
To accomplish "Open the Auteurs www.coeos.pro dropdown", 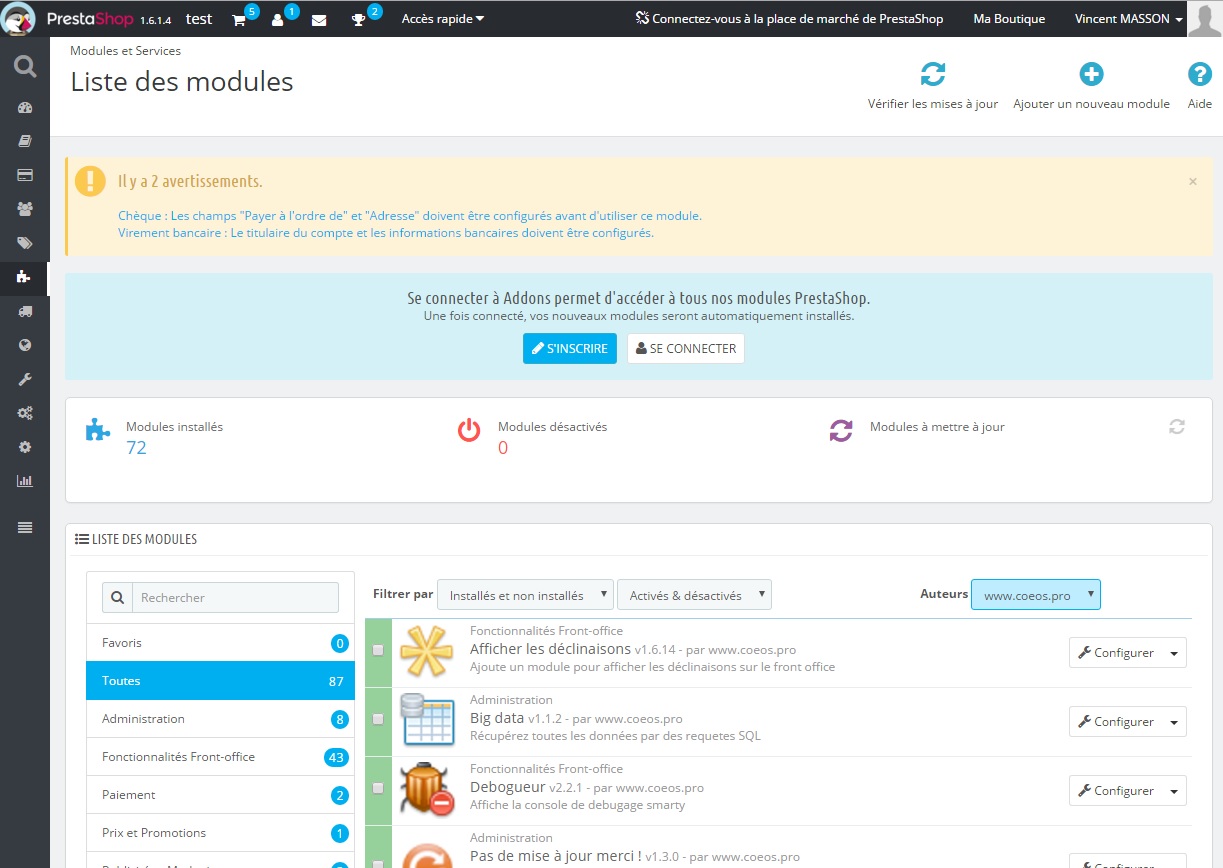I will point(1036,595).
